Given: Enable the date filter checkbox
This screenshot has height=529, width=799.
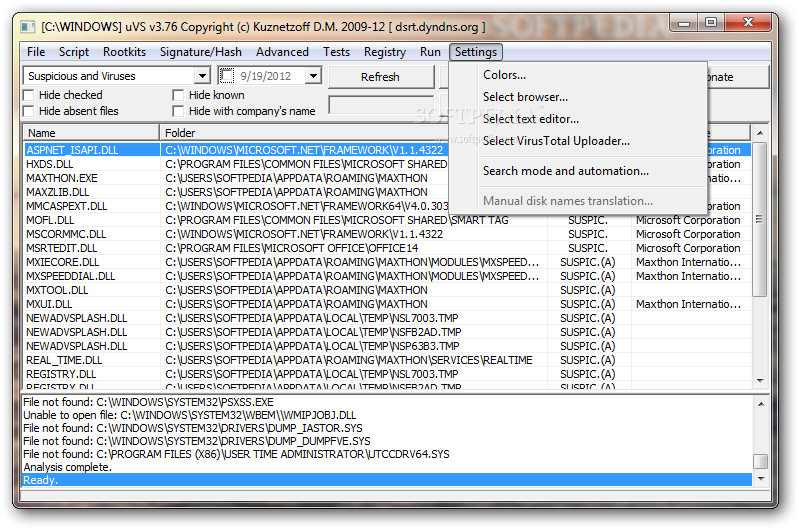Looking at the screenshot, I should point(227,76).
